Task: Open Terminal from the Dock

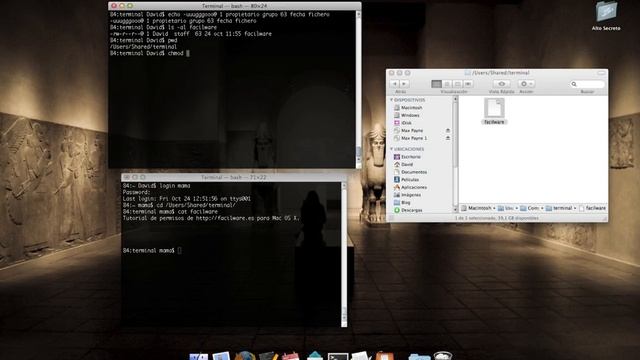Action: coord(338,356)
